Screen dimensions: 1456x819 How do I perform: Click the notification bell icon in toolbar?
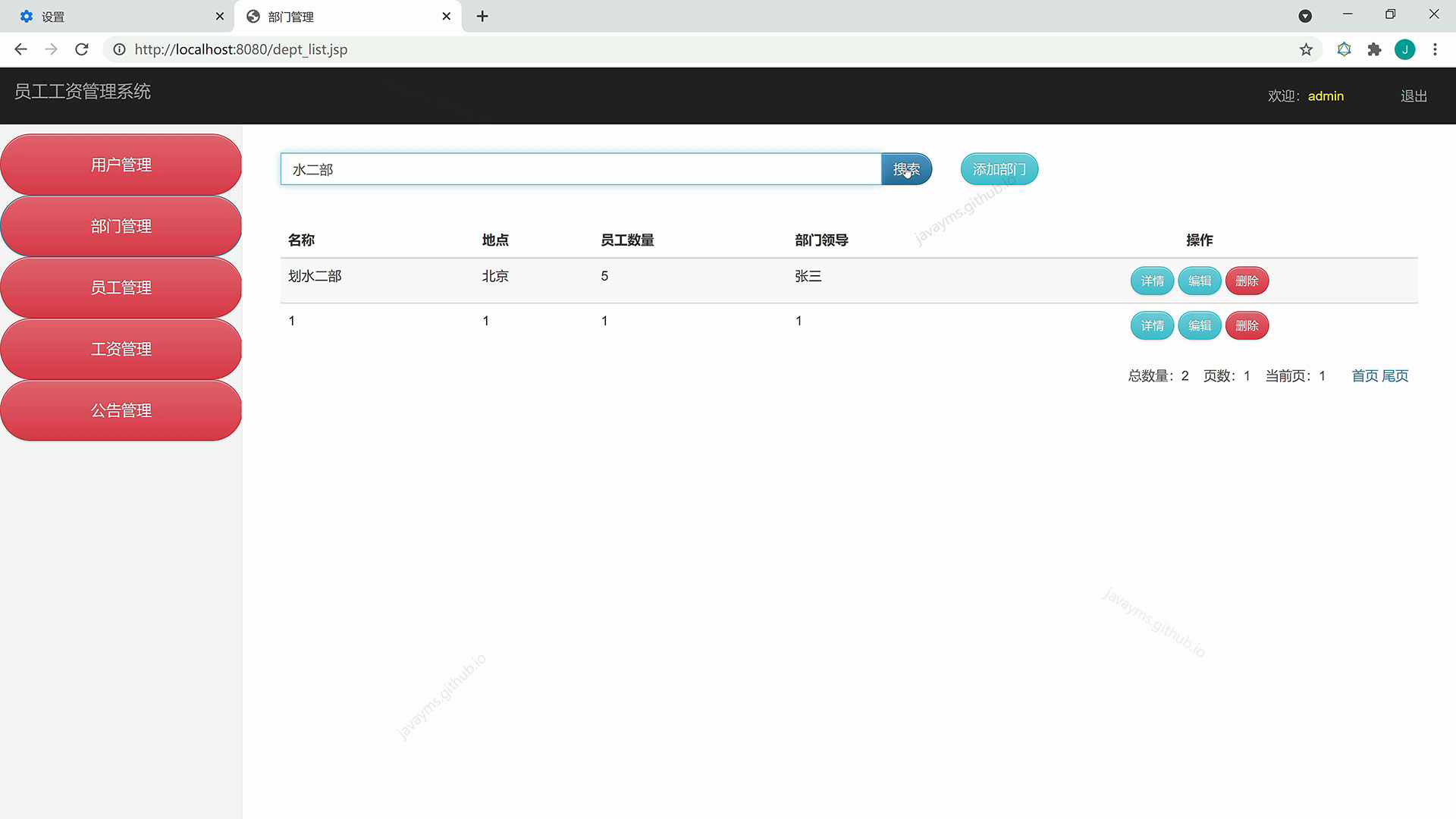coord(1345,49)
